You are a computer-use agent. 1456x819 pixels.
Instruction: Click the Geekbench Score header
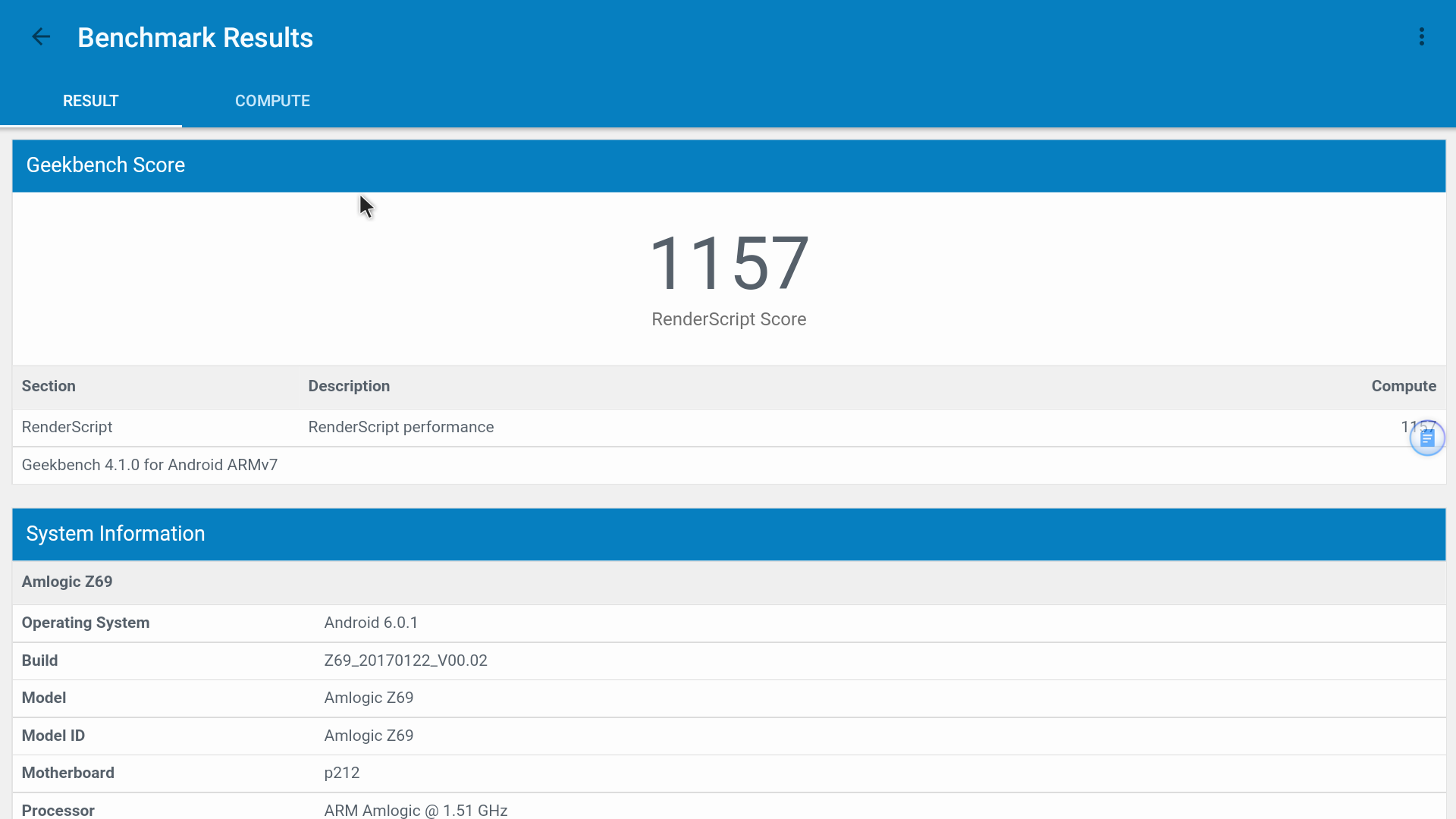105,165
